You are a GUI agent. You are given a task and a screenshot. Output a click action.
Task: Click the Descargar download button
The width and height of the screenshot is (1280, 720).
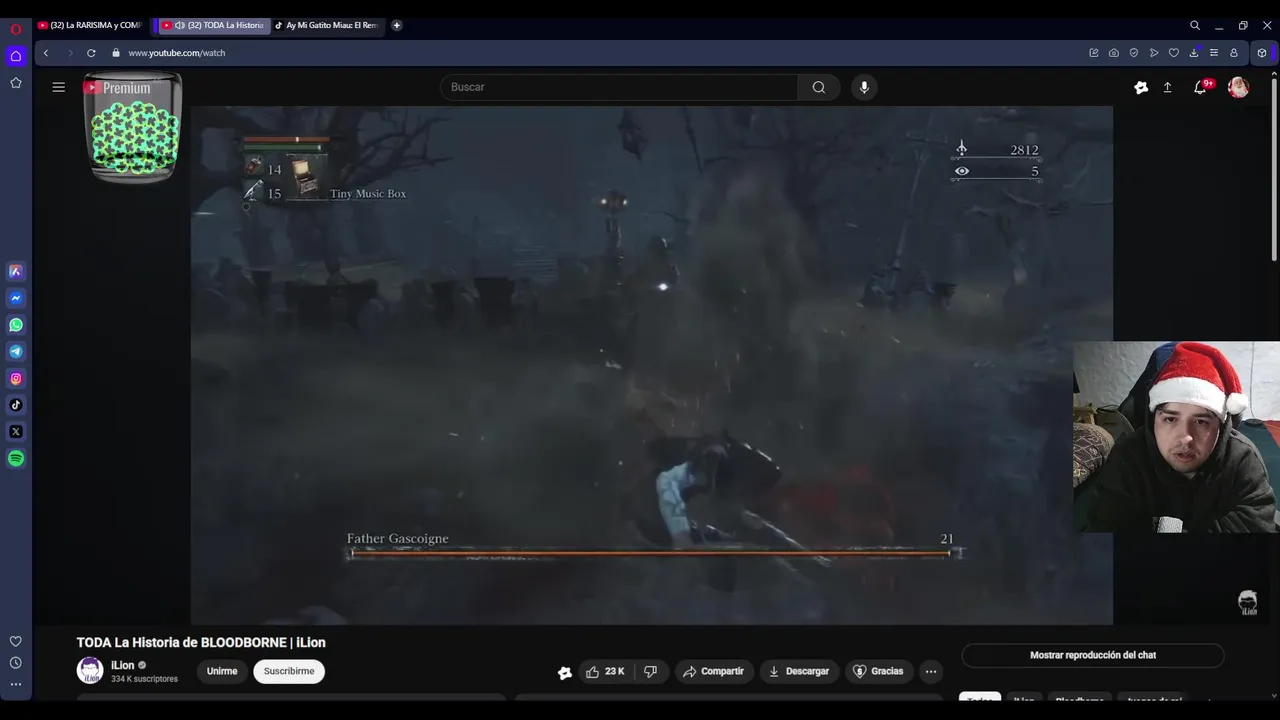point(799,671)
